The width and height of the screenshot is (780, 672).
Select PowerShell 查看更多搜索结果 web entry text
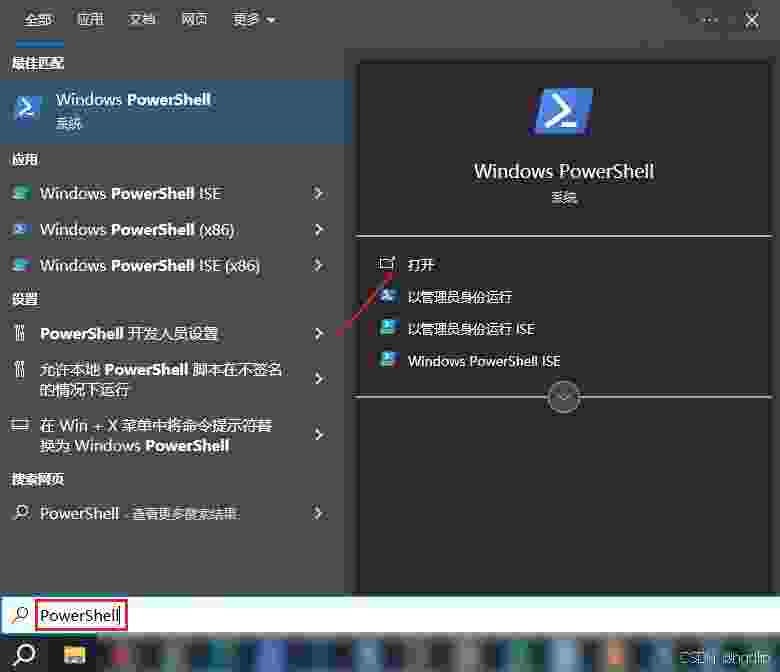click(140, 513)
